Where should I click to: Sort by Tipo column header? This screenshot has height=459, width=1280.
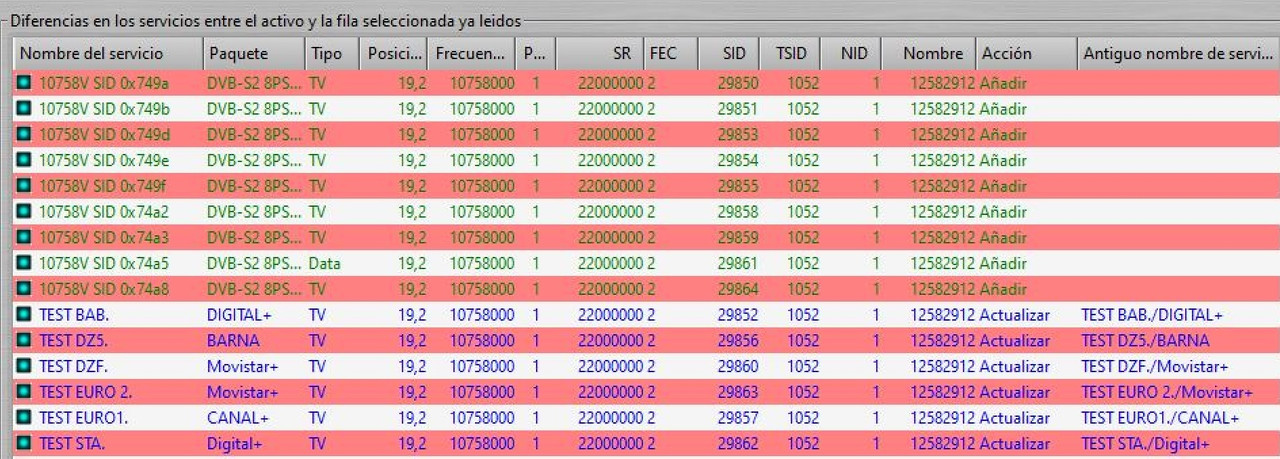(331, 53)
